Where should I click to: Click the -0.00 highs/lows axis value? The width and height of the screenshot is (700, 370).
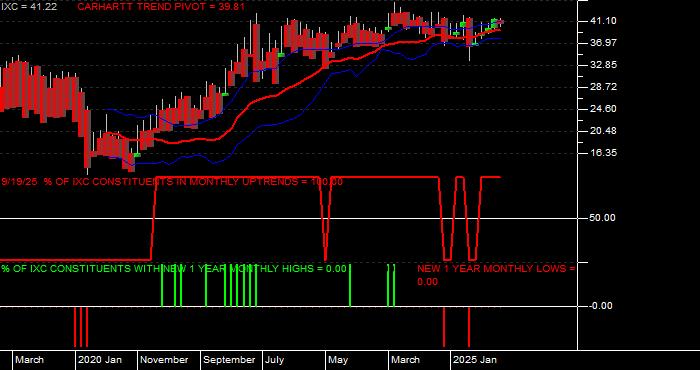[600, 306]
